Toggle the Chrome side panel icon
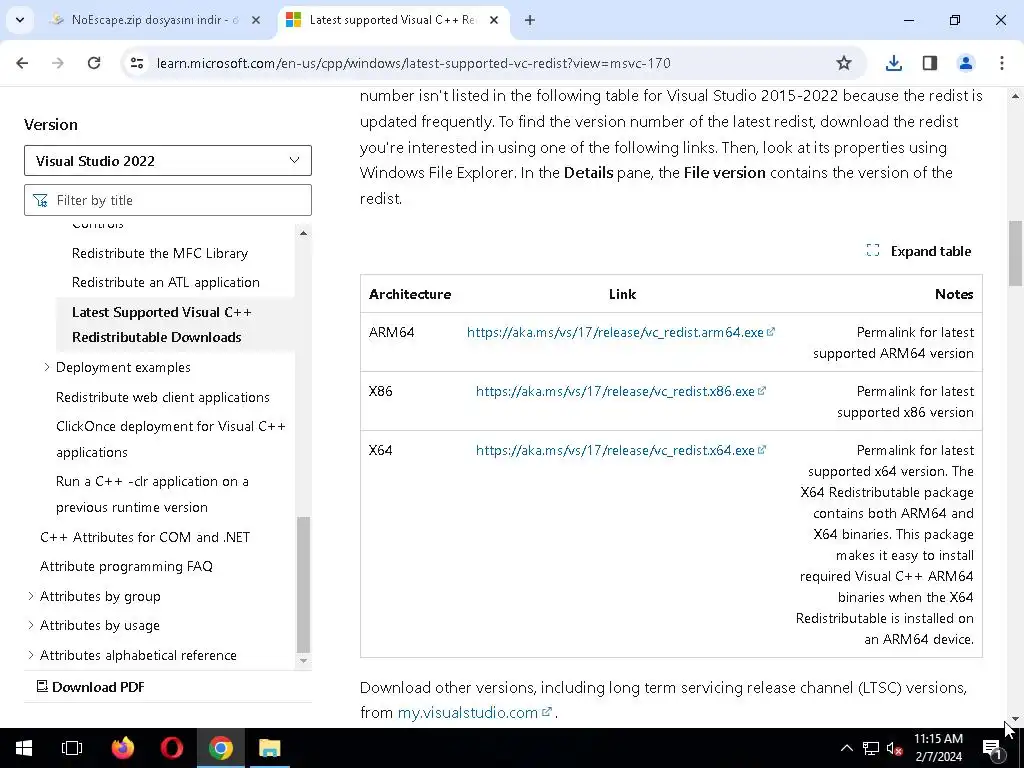 [929, 63]
